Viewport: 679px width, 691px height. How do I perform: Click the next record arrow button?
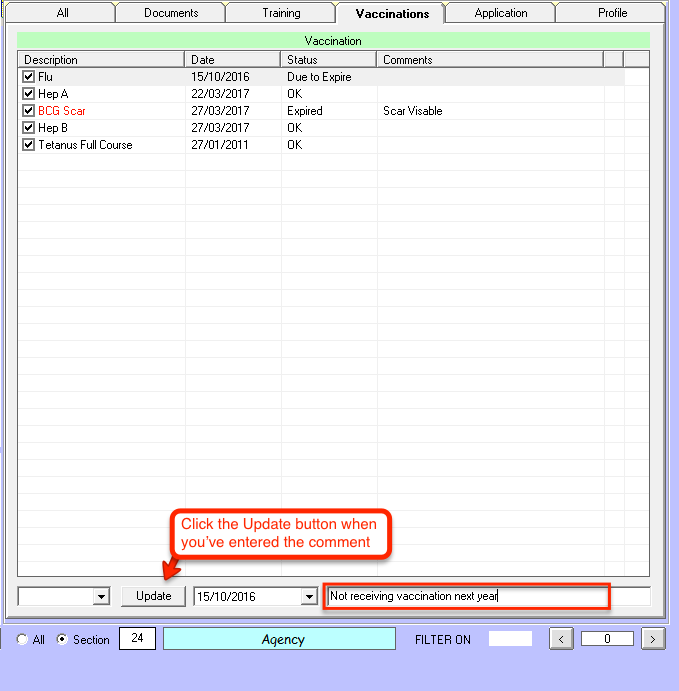[653, 639]
